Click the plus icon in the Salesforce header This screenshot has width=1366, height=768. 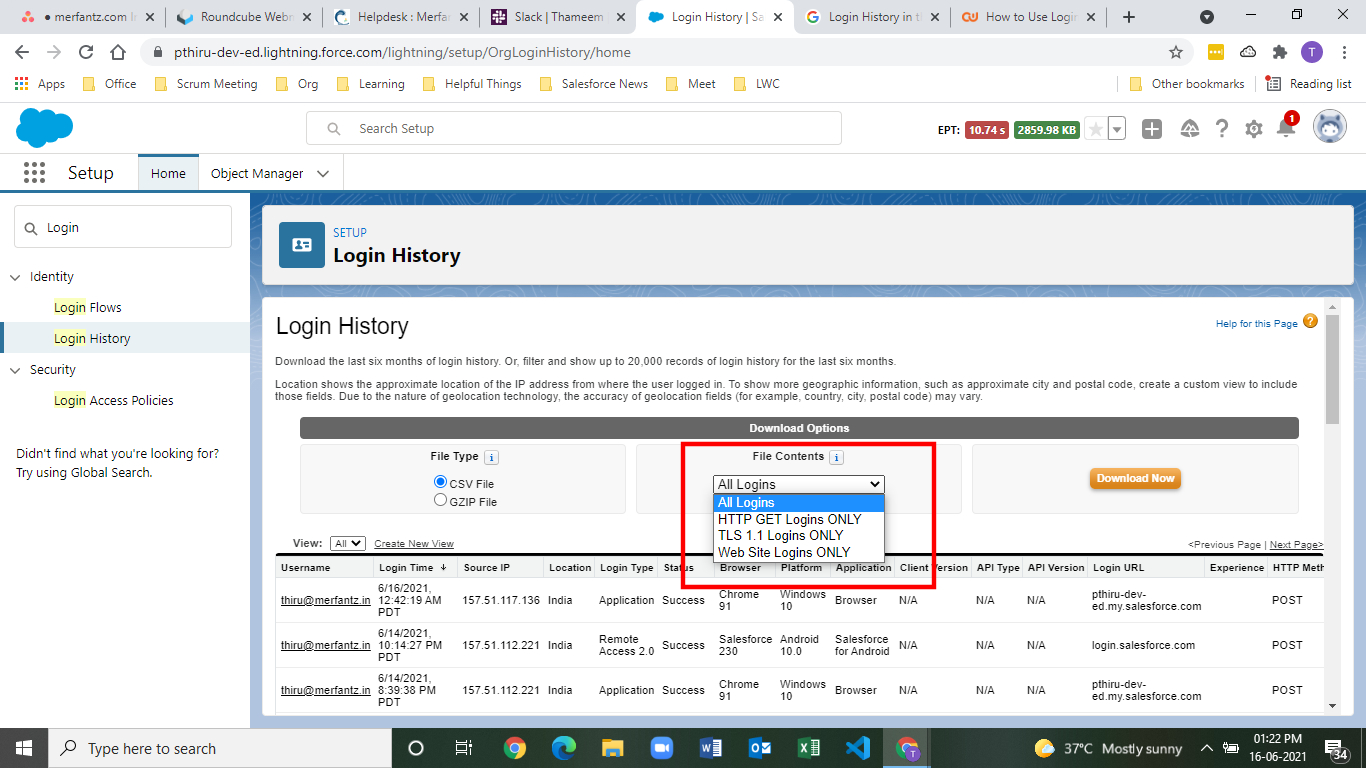(x=1151, y=128)
